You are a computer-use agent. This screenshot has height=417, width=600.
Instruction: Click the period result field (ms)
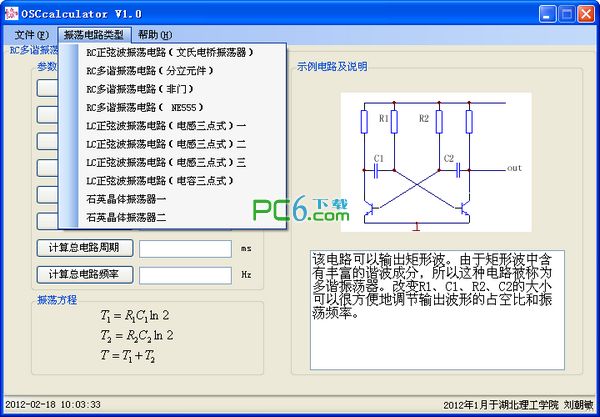[x=185, y=248]
